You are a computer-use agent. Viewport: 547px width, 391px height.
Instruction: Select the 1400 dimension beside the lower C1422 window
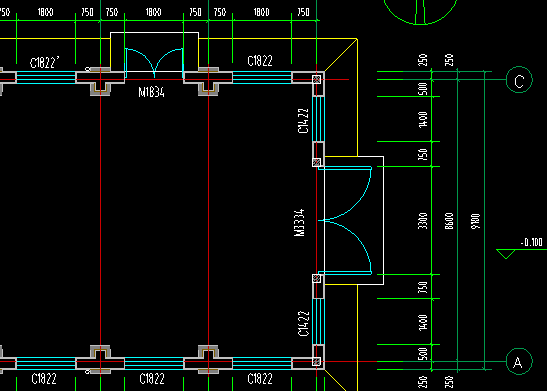422,322
